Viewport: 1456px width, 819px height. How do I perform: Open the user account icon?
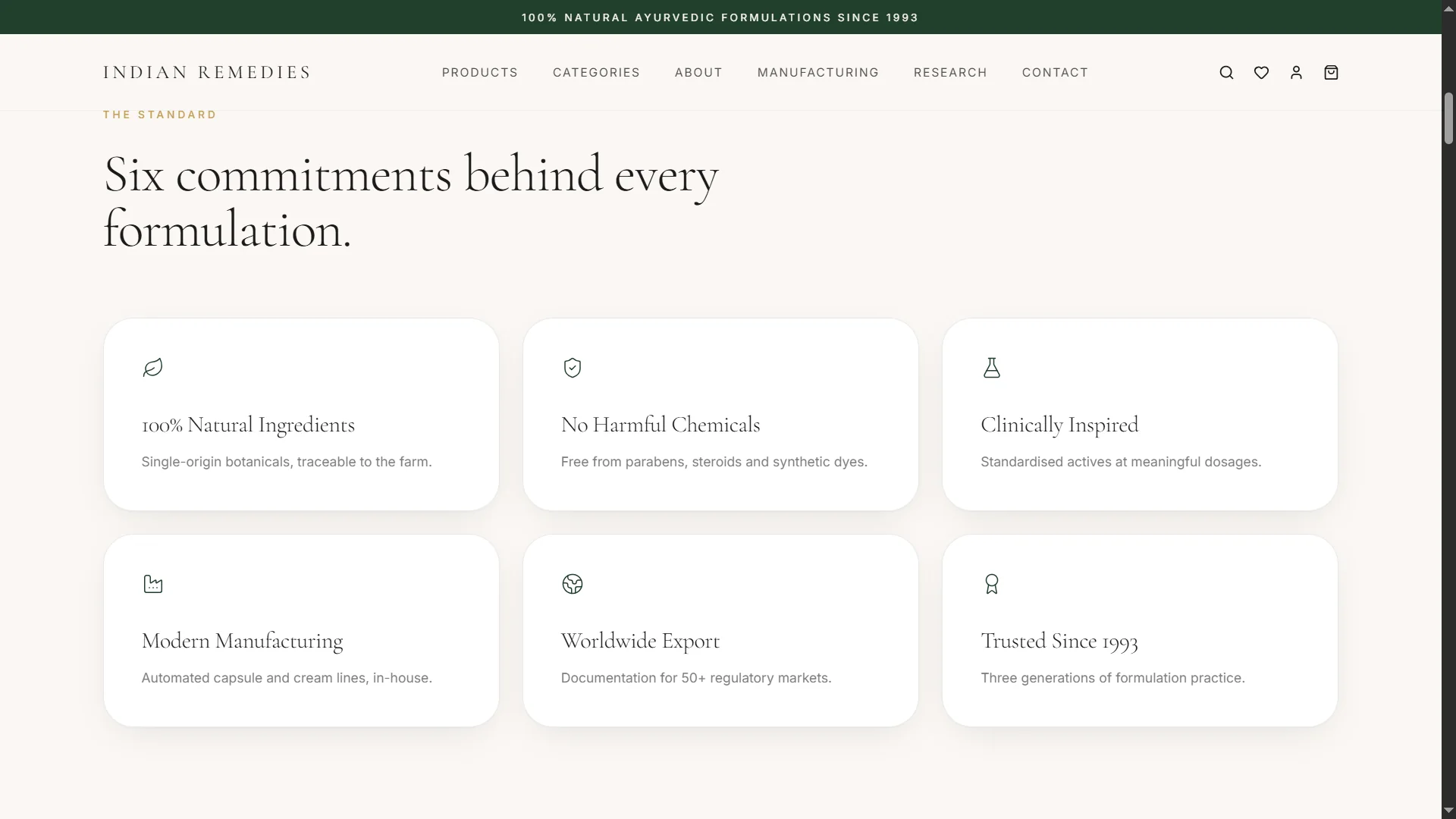pyautogui.click(x=1296, y=73)
